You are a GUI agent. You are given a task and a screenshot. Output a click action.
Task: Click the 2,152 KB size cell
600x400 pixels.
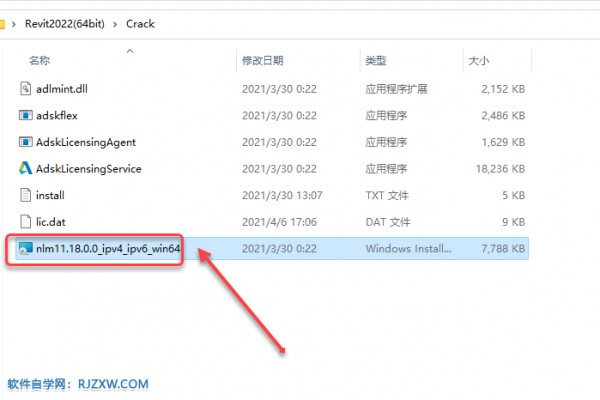coord(503,89)
